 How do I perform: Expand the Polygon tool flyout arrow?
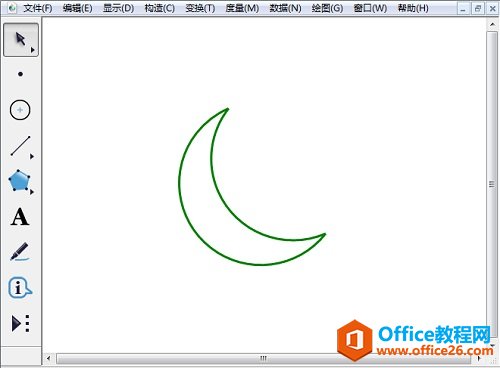click(32, 192)
